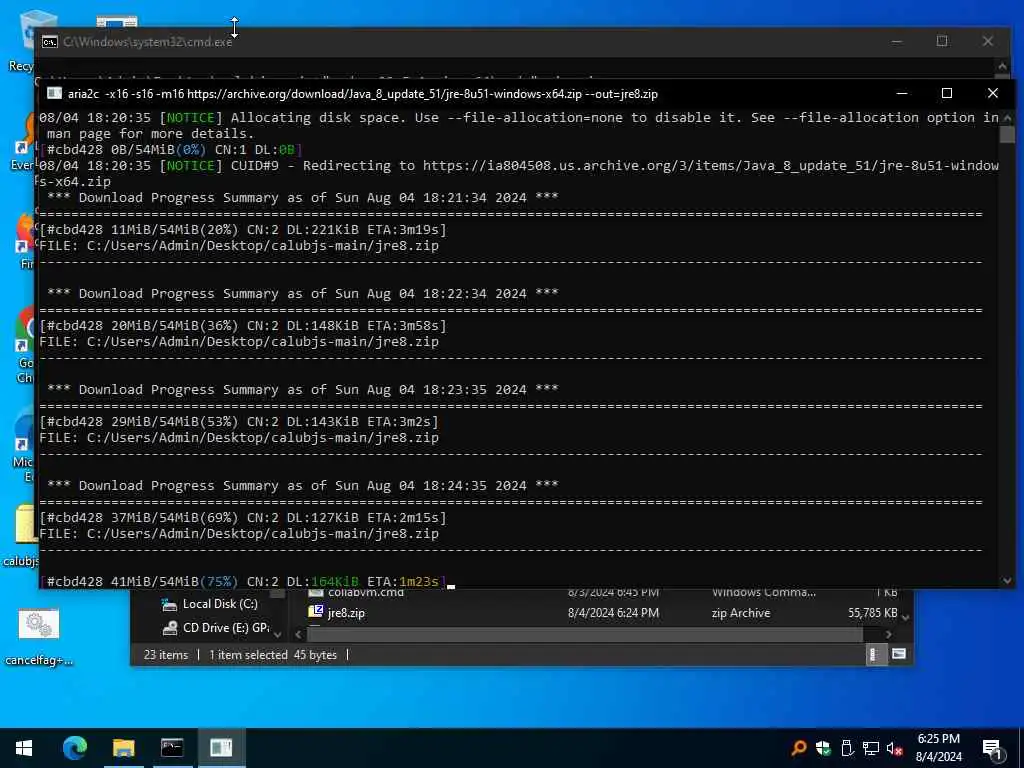Click the Explorer nav pane scroll down arrow
Image resolution: width=1024 pixels, height=768 pixels.
(x=278, y=634)
